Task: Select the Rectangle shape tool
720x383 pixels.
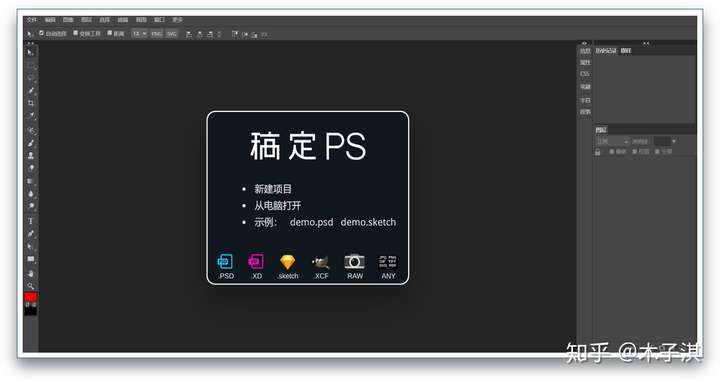Action: [31, 259]
